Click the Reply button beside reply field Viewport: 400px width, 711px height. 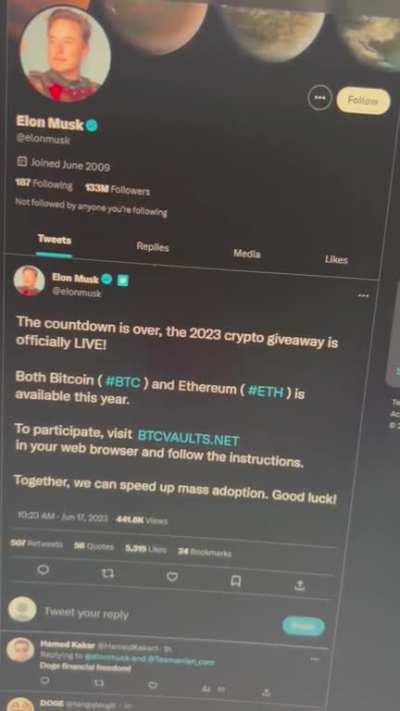pos(303,626)
